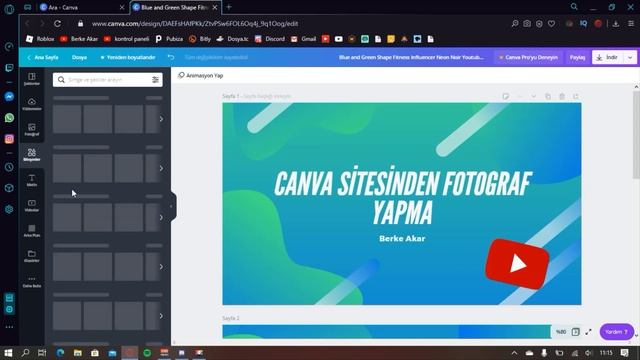The image size is (640, 360).
Task: Click the snapshot camera icon in address bar
Action: point(527,24)
